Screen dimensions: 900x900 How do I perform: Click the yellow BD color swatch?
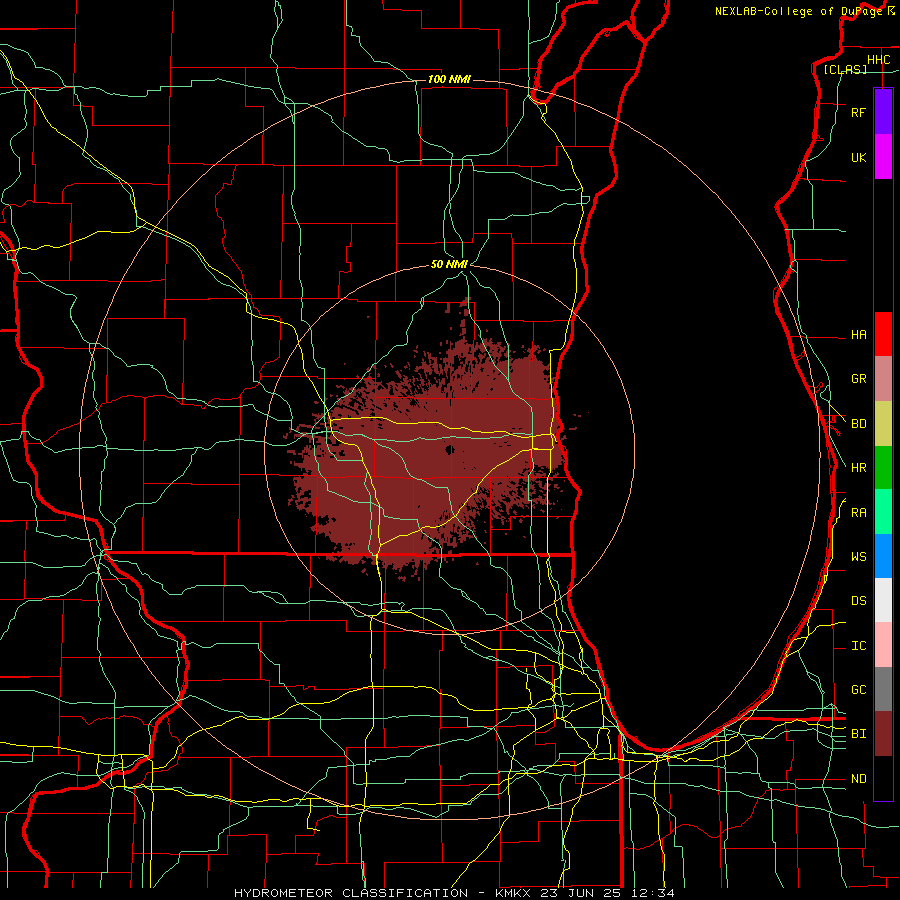click(883, 424)
